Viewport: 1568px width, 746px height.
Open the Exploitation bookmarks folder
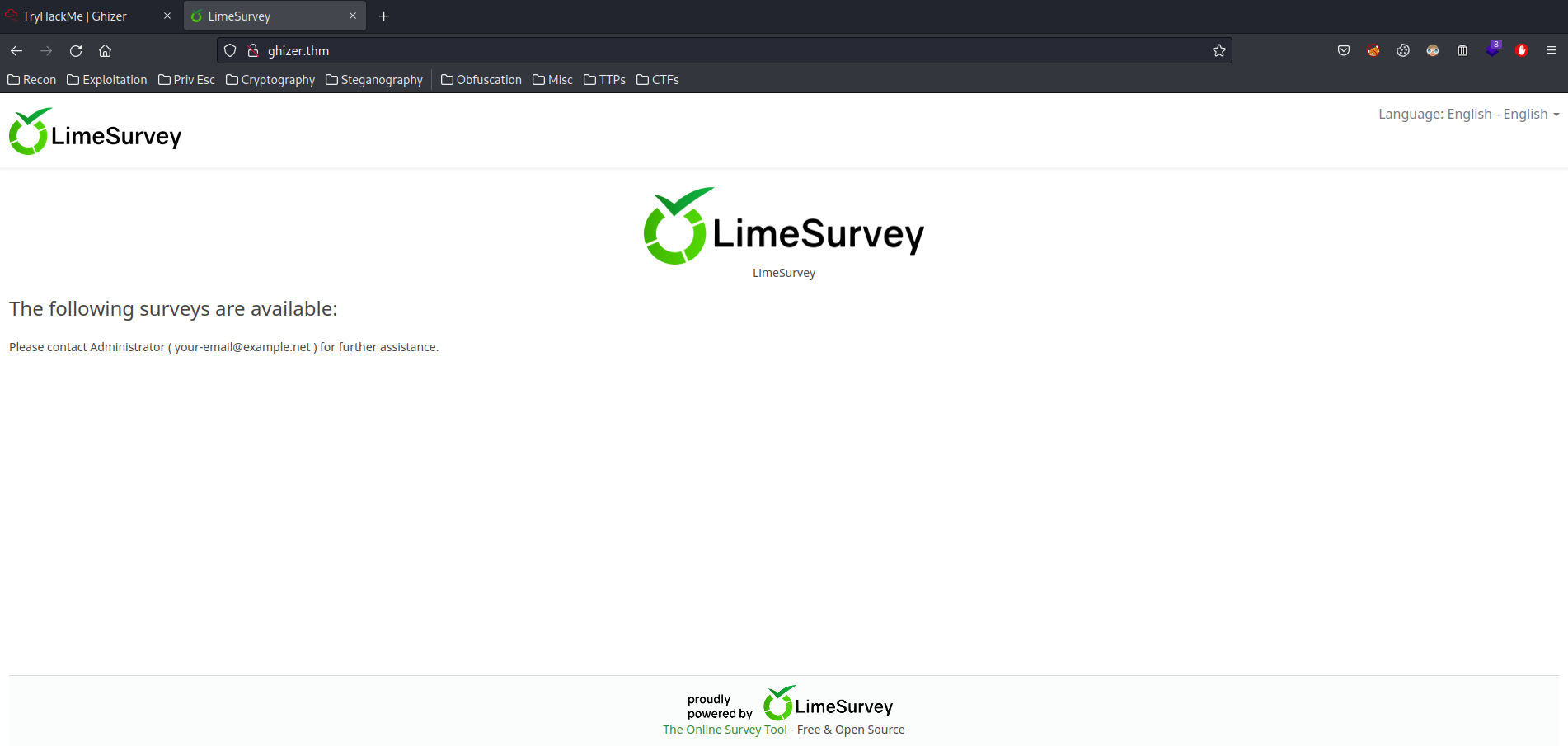(x=107, y=80)
